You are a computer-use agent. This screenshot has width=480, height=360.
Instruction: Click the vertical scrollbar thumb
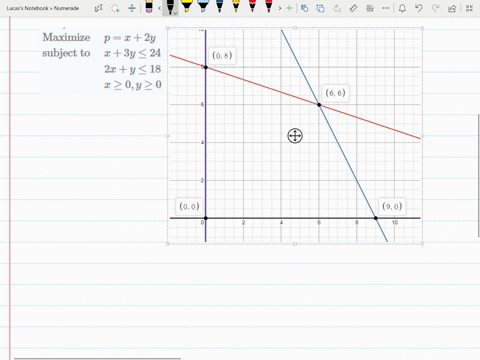(479, 176)
